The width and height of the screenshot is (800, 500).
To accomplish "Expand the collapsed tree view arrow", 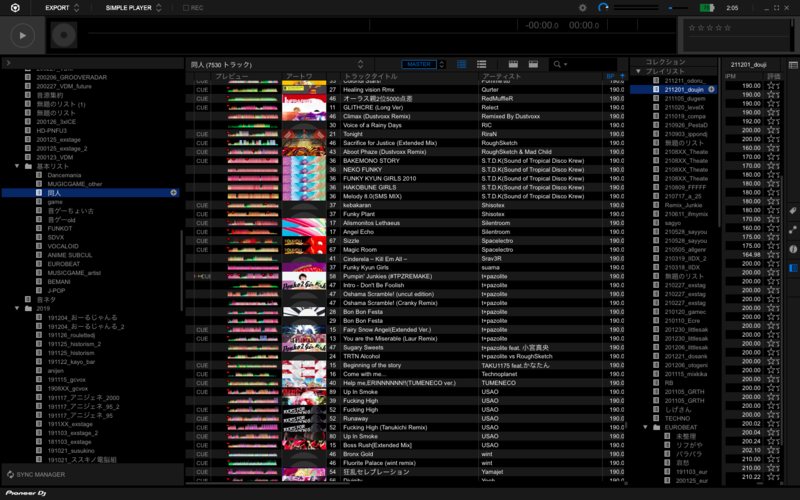I will (8, 63).
